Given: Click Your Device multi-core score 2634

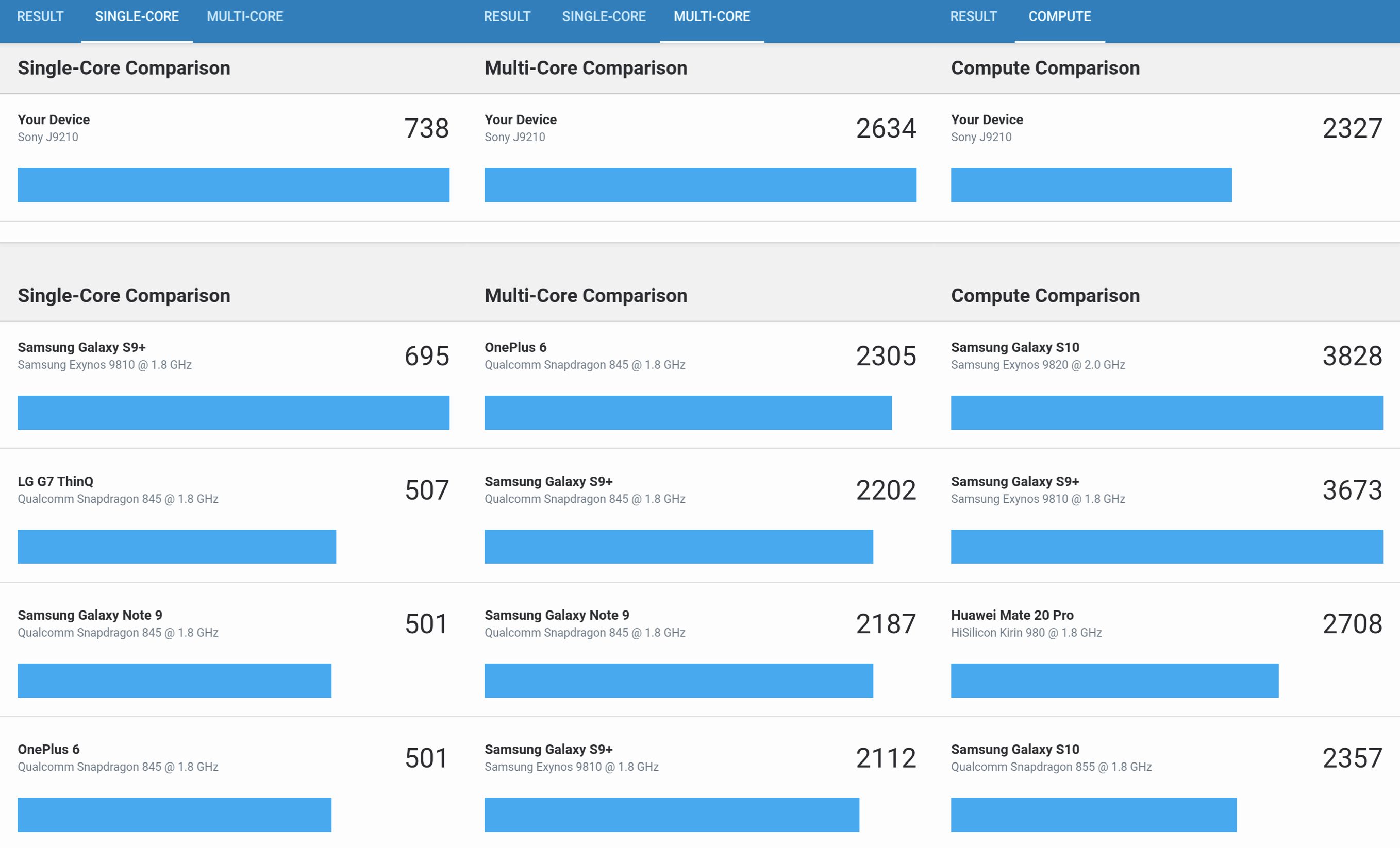Looking at the screenshot, I should [886, 128].
